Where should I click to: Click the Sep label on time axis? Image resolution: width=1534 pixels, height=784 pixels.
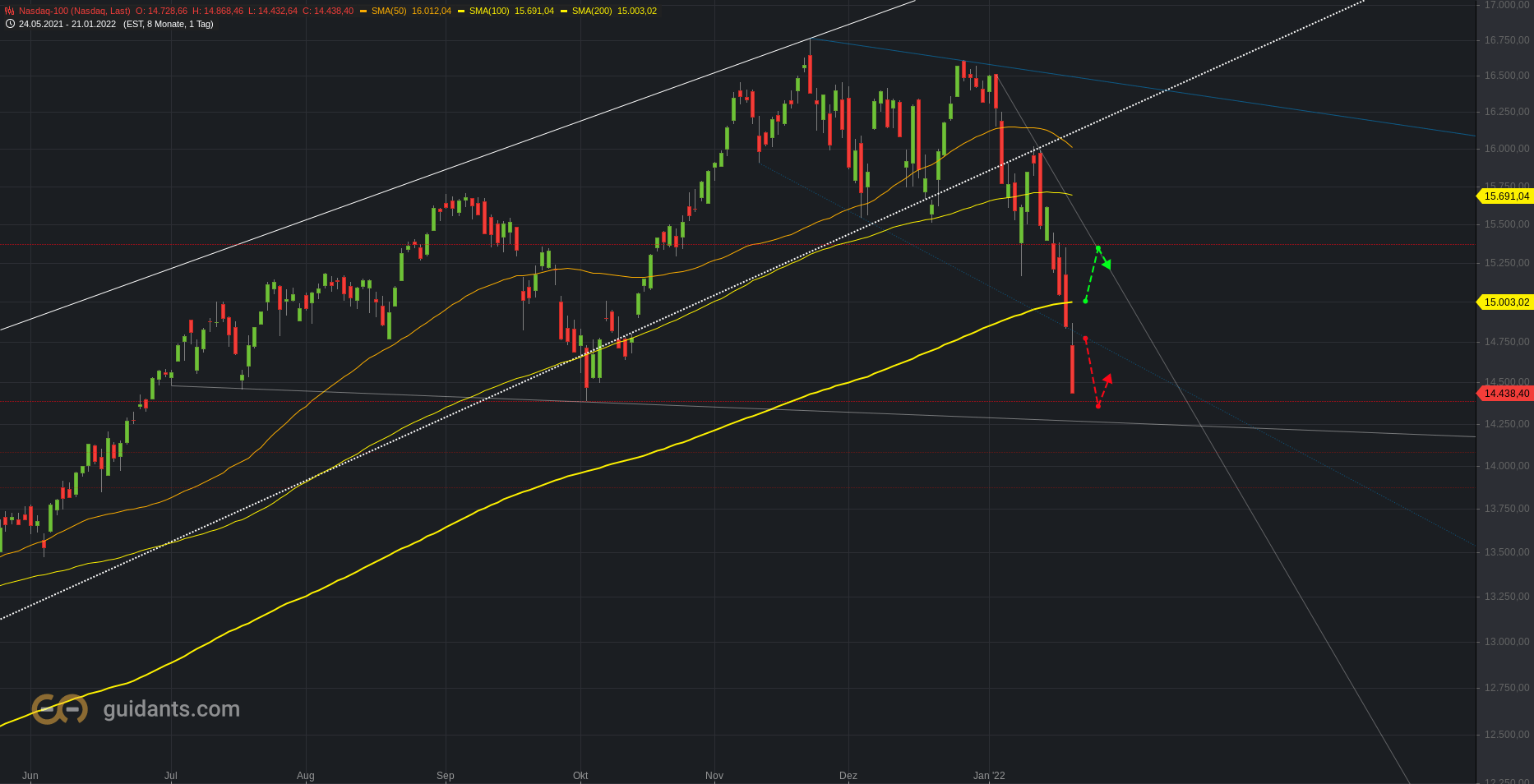446,776
